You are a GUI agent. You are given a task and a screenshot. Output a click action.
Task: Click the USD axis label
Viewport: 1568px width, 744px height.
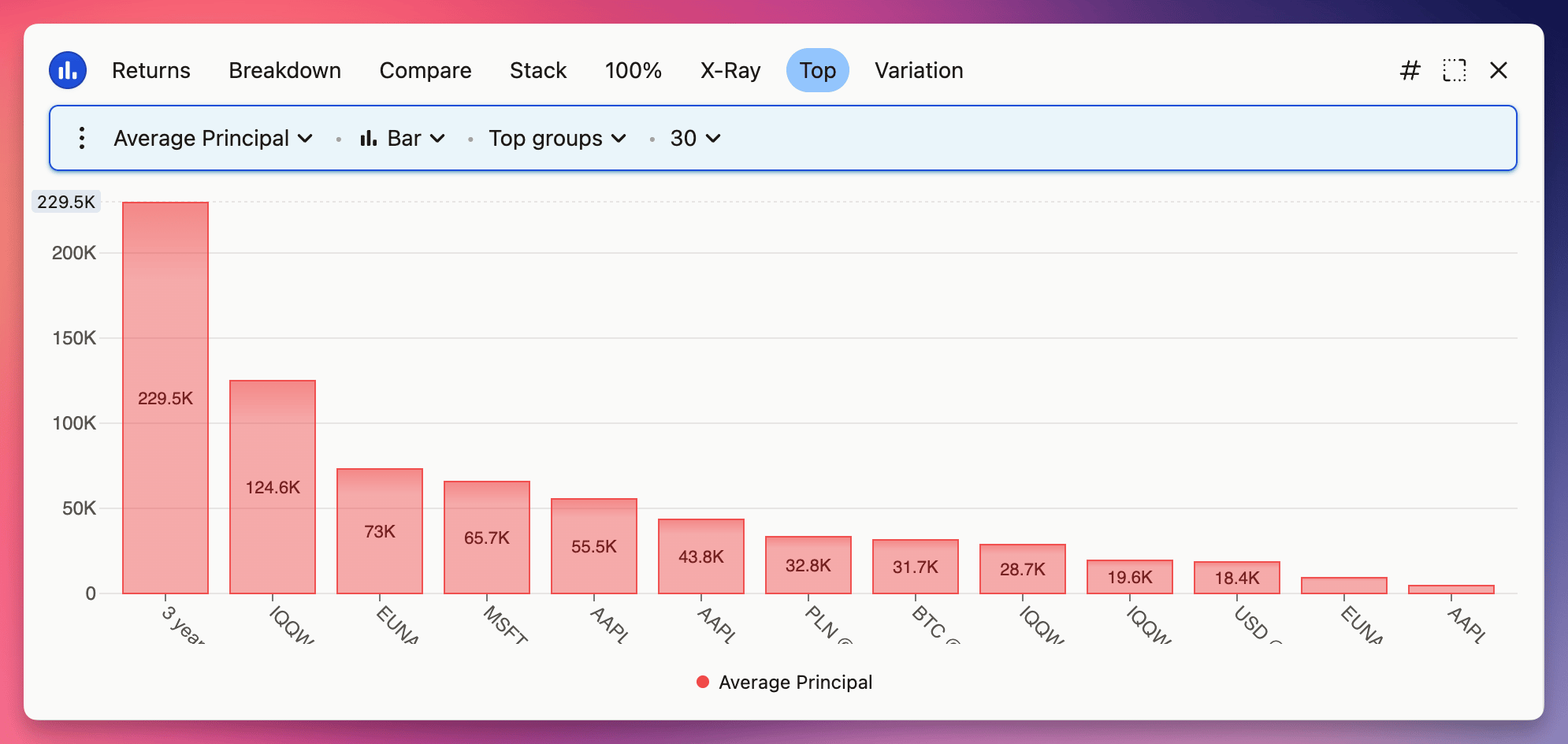[1258, 624]
